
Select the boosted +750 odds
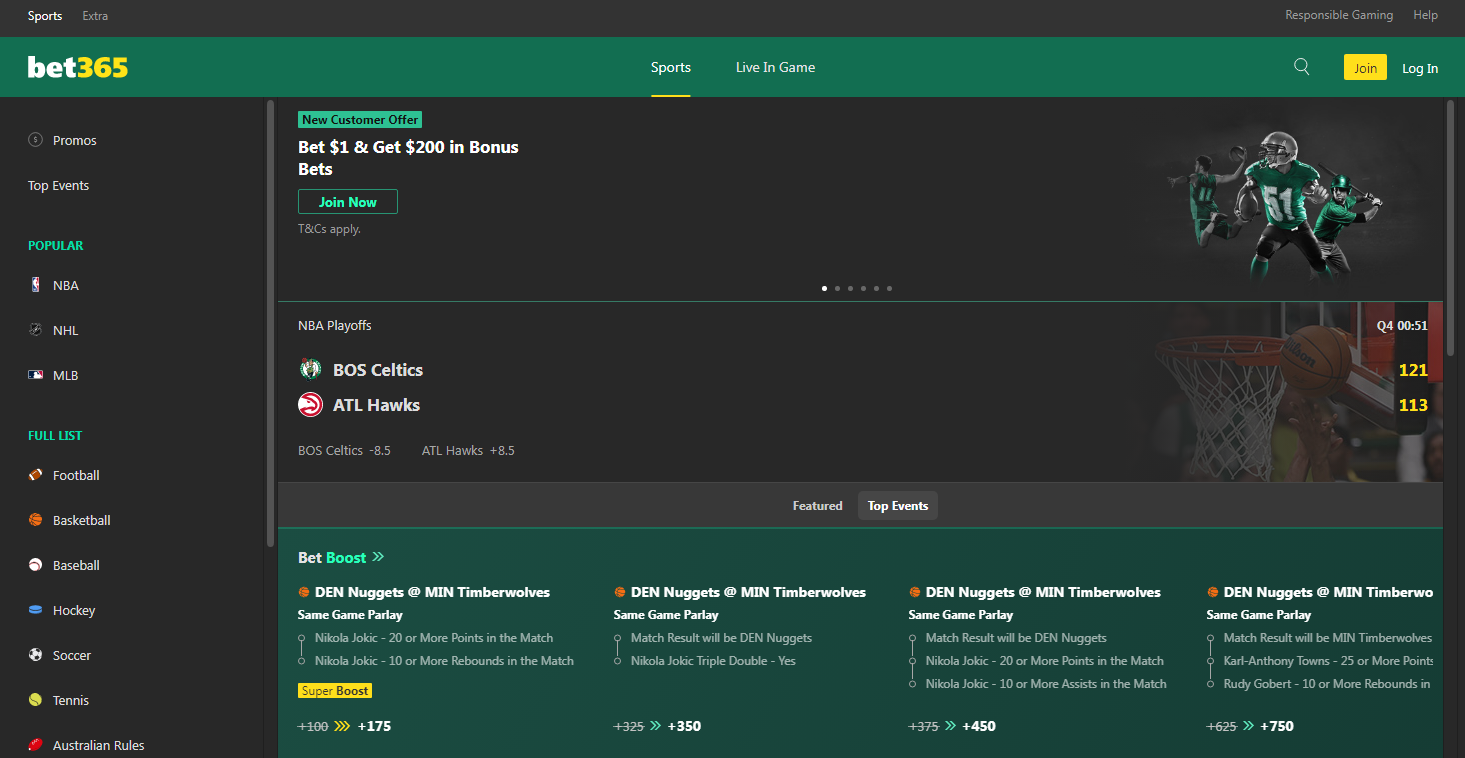(1277, 726)
